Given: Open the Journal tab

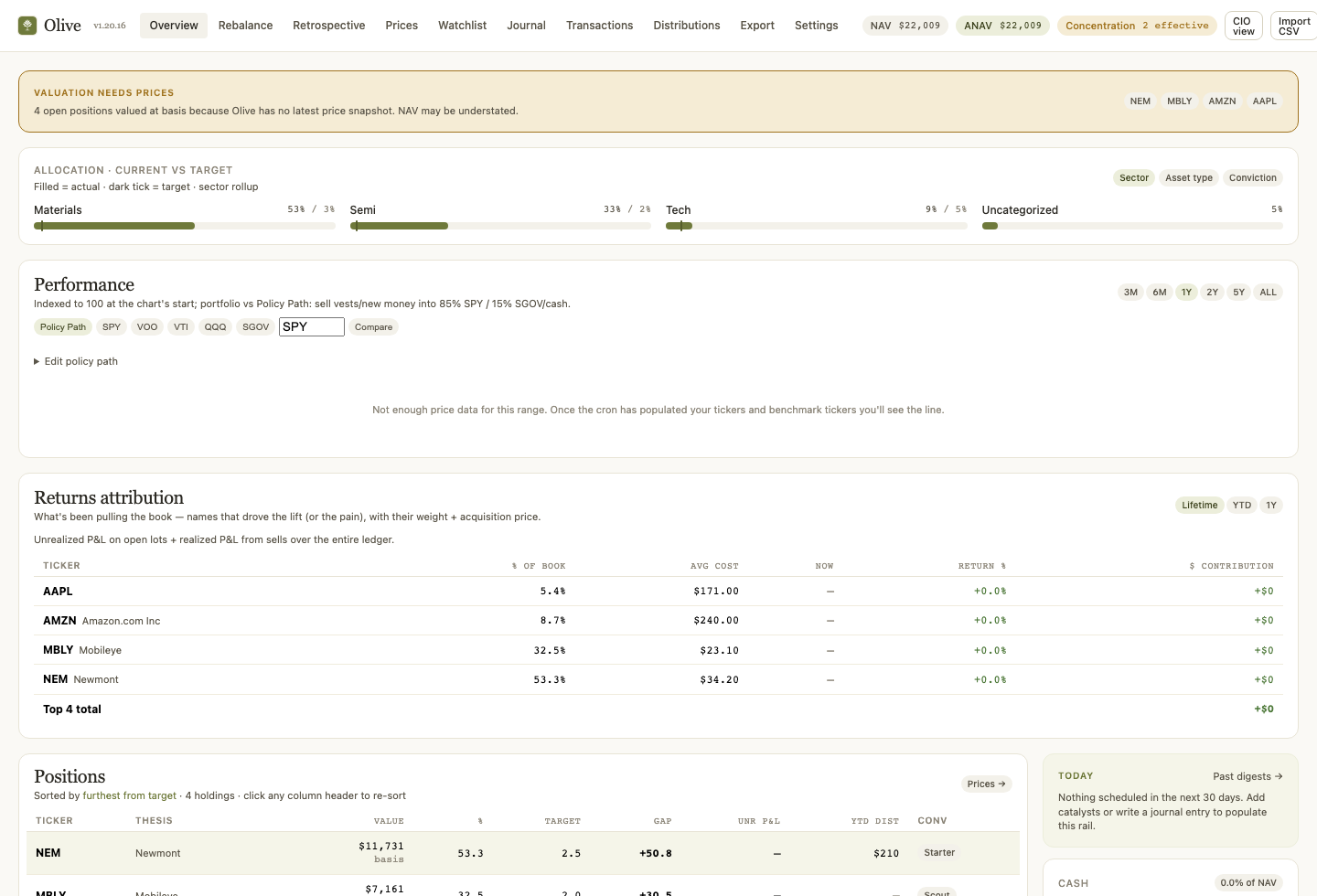Looking at the screenshot, I should tap(526, 26).
